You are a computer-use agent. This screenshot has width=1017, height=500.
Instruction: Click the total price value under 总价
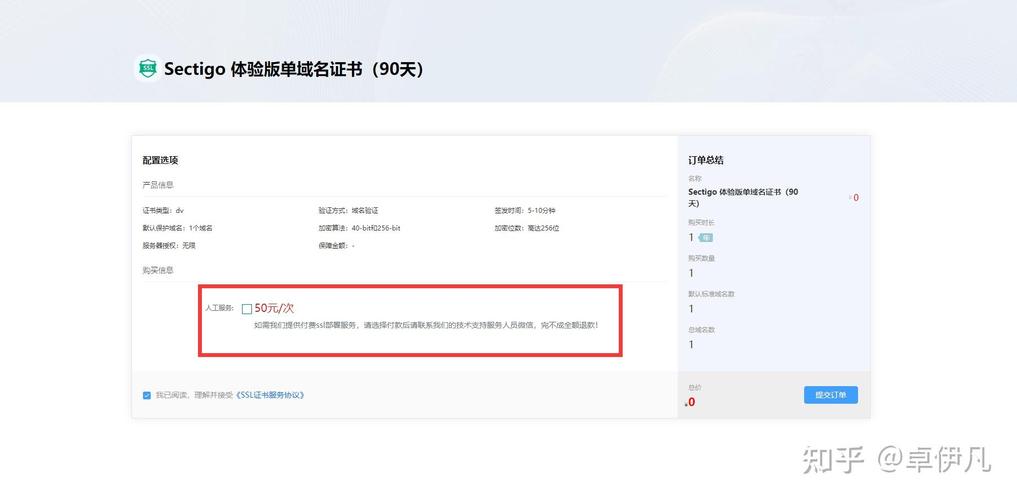(x=691, y=402)
